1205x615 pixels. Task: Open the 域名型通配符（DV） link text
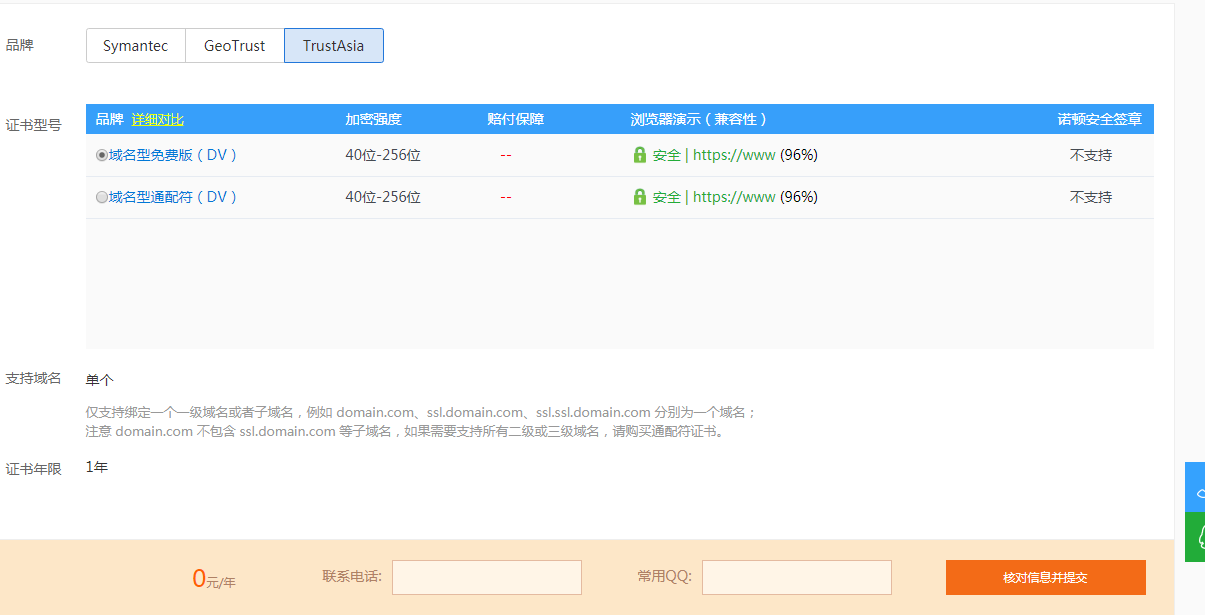[x=174, y=197]
